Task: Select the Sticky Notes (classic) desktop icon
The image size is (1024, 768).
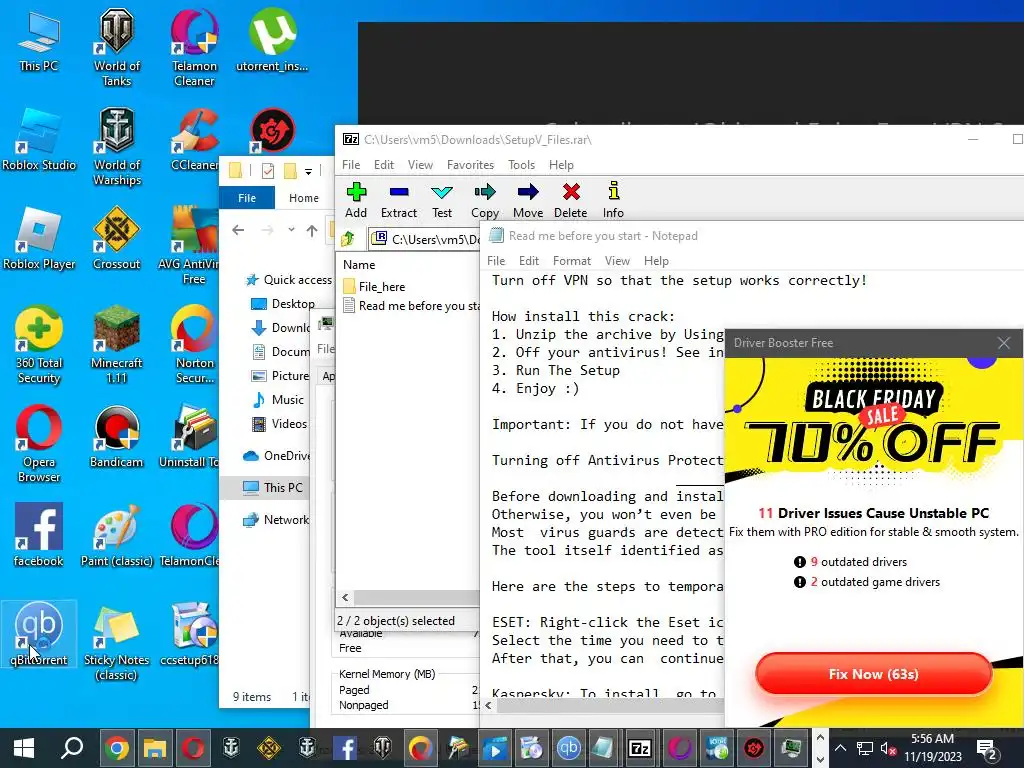Action: click(116, 642)
